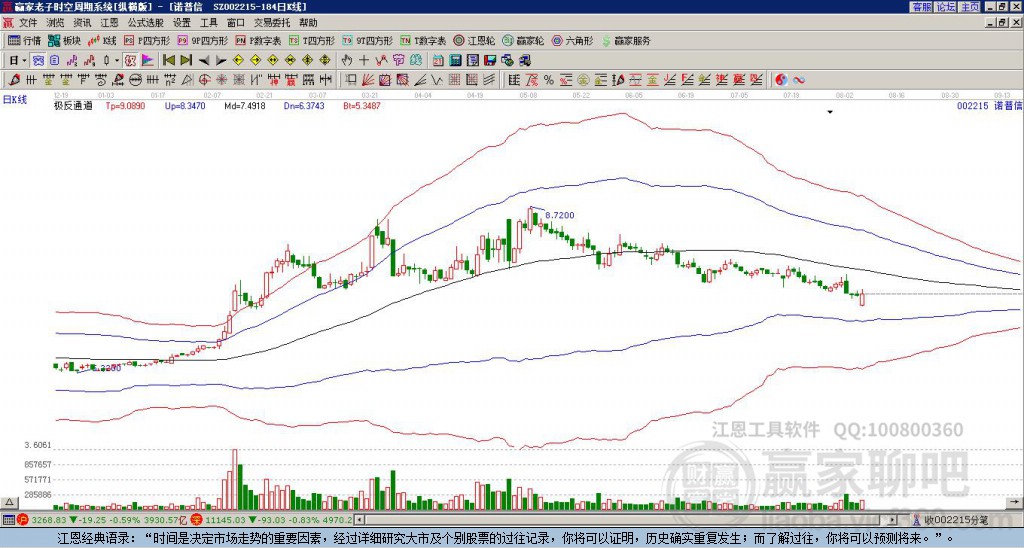Open the 帮助 menu

[308, 23]
